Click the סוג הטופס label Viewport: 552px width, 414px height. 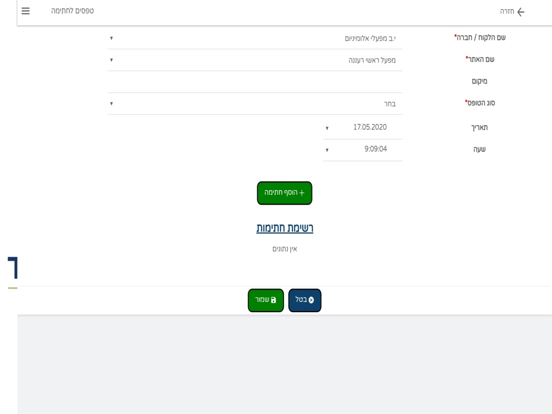[x=480, y=103]
